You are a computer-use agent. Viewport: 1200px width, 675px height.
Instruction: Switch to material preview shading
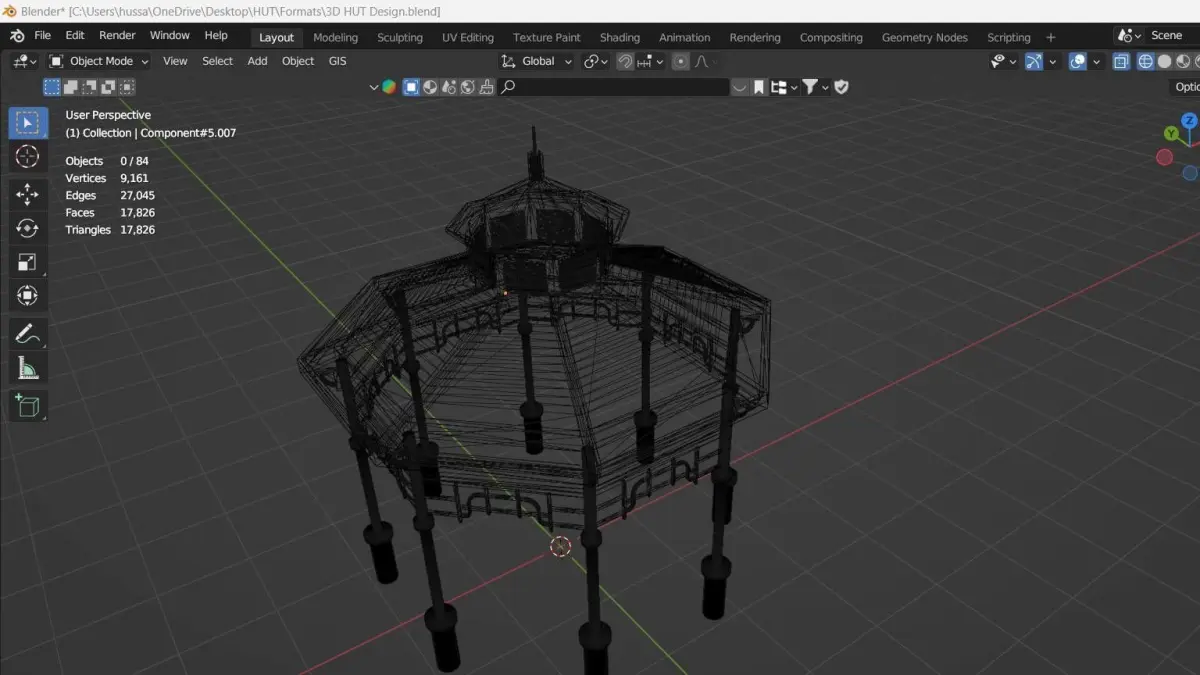click(1183, 61)
